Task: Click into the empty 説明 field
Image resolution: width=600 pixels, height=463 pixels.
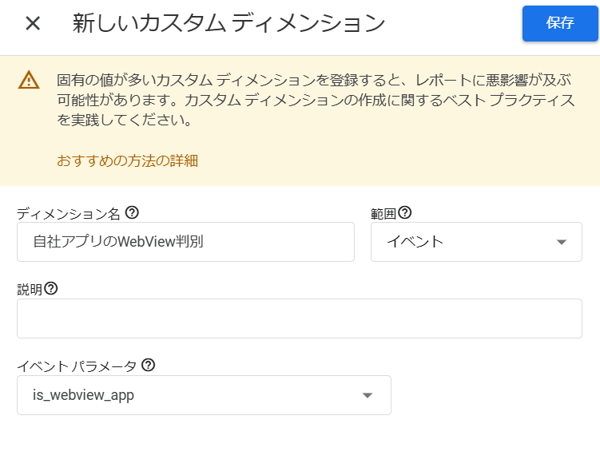Action: pyautogui.click(x=299, y=318)
